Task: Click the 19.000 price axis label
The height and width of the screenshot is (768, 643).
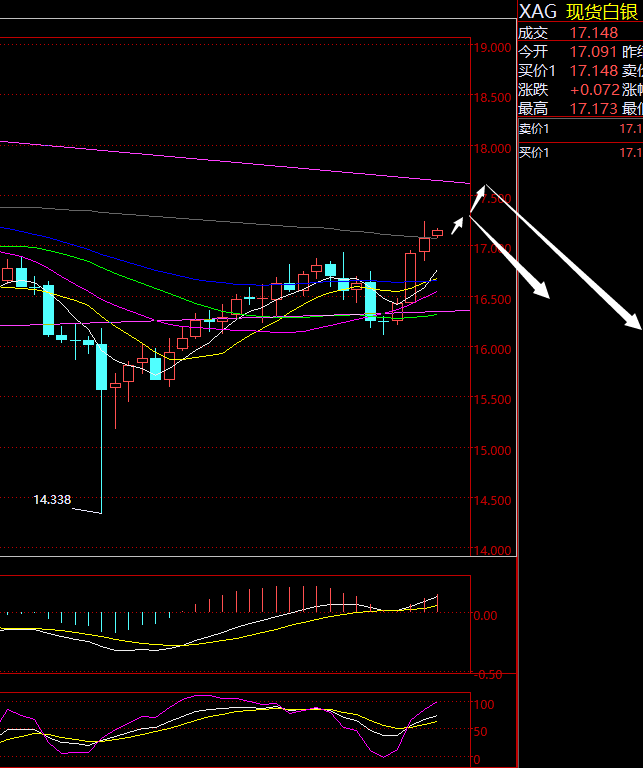Action: tap(492, 48)
